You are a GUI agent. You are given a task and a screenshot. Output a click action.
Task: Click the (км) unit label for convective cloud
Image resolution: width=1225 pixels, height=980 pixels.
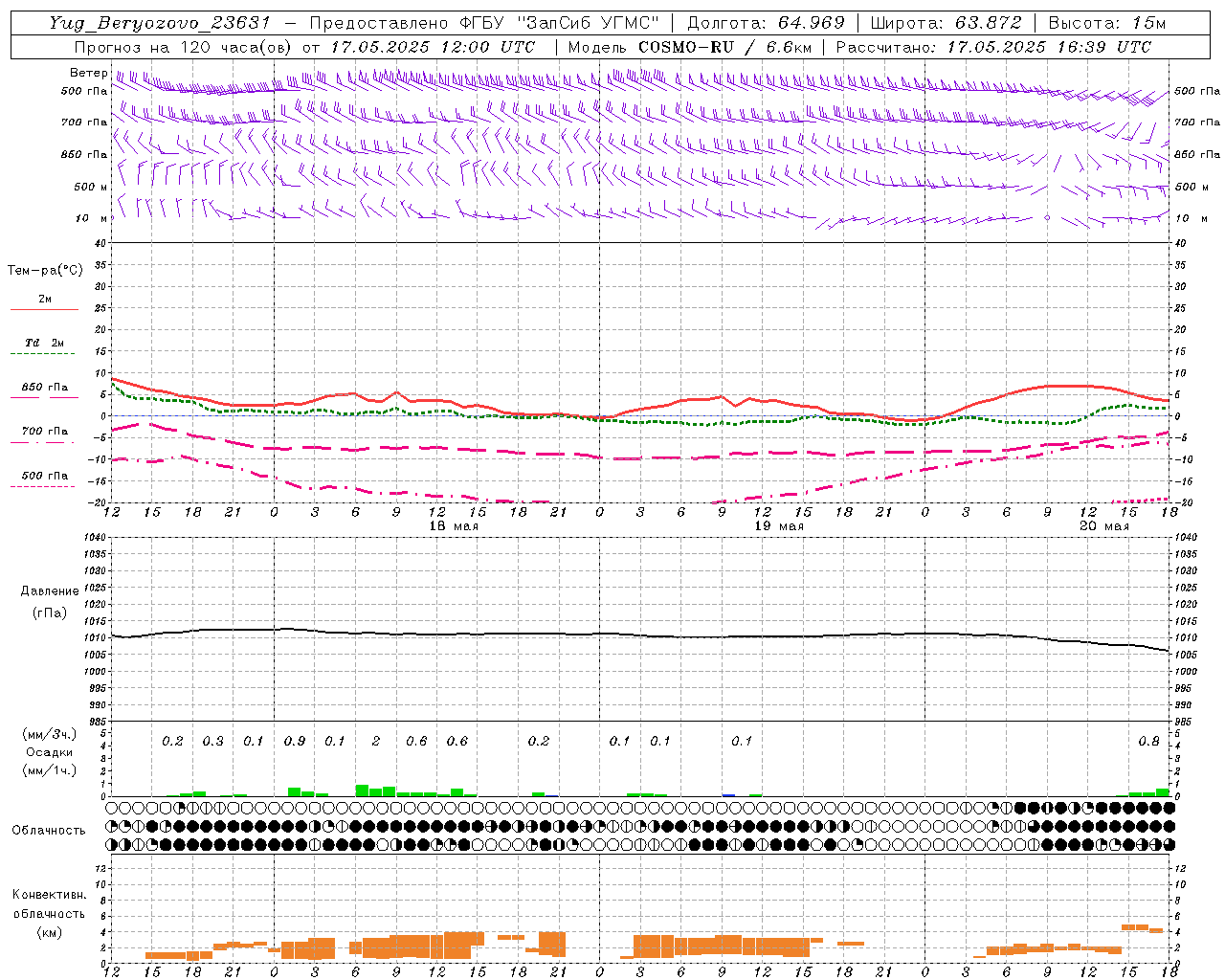click(x=49, y=933)
